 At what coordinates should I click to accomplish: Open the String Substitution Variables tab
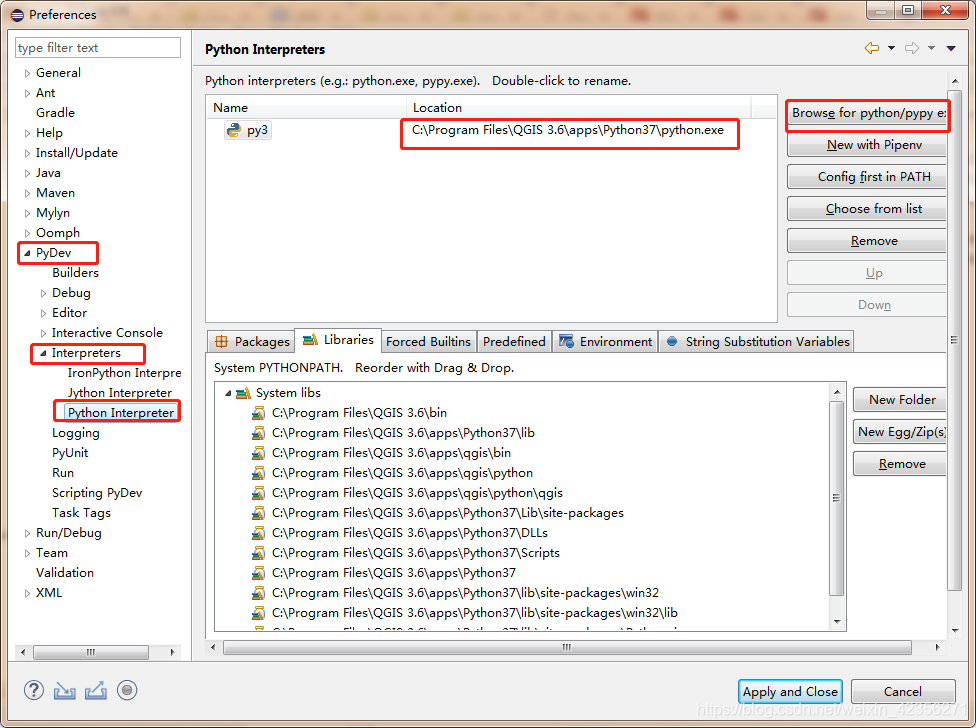[757, 342]
